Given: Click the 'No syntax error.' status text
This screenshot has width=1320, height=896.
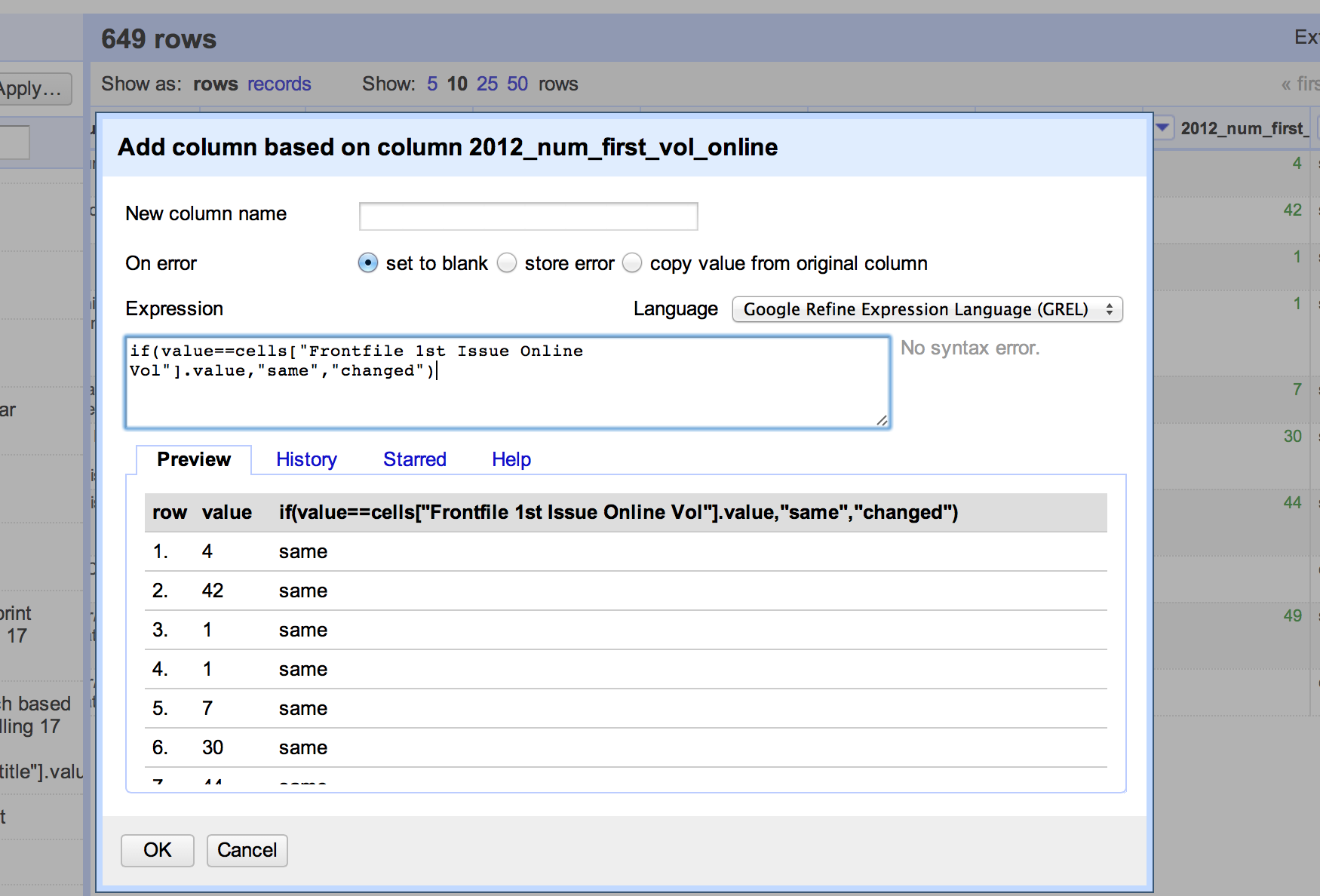Looking at the screenshot, I should tap(970, 348).
